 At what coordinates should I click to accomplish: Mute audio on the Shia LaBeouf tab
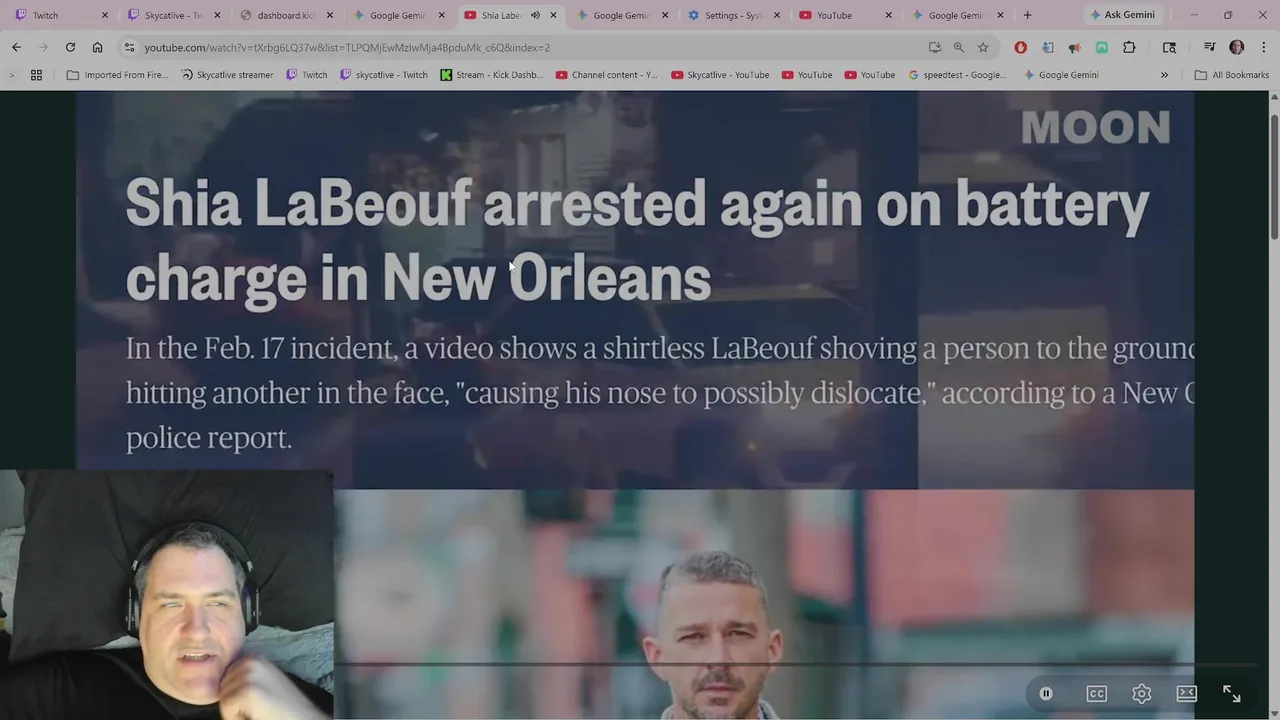535,15
